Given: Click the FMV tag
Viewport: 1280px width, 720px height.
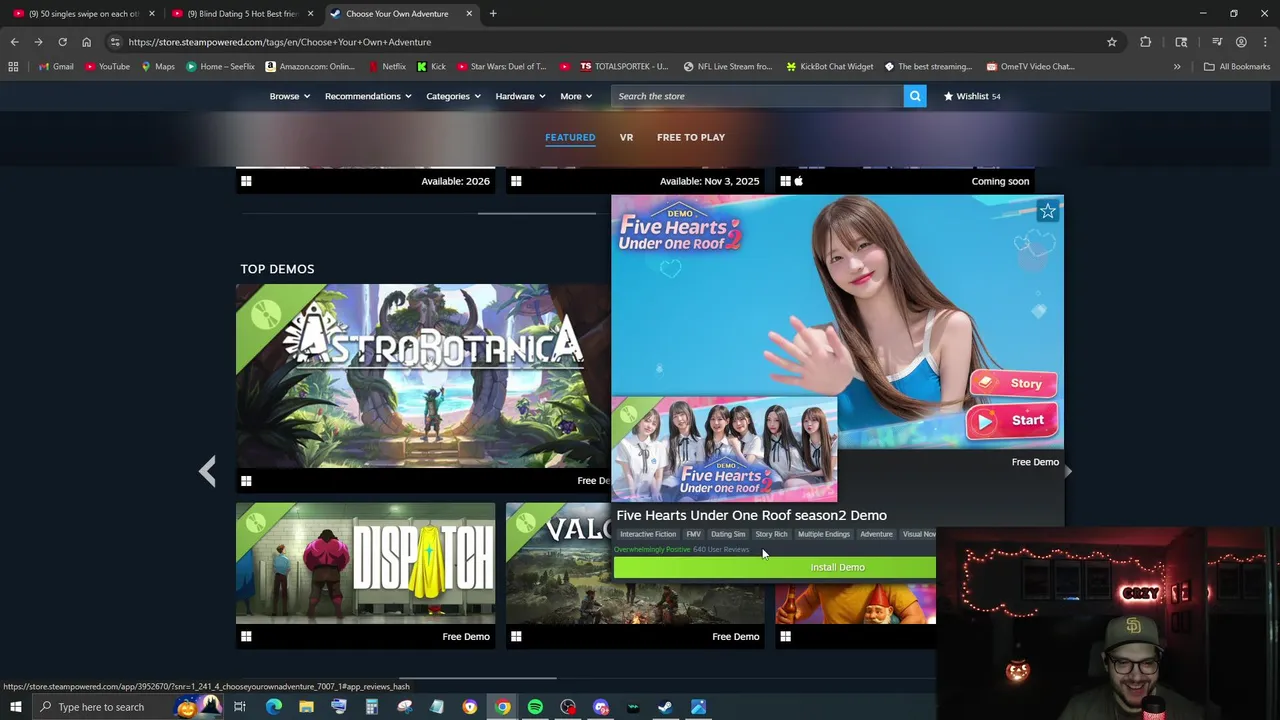Looking at the screenshot, I should coord(693,534).
